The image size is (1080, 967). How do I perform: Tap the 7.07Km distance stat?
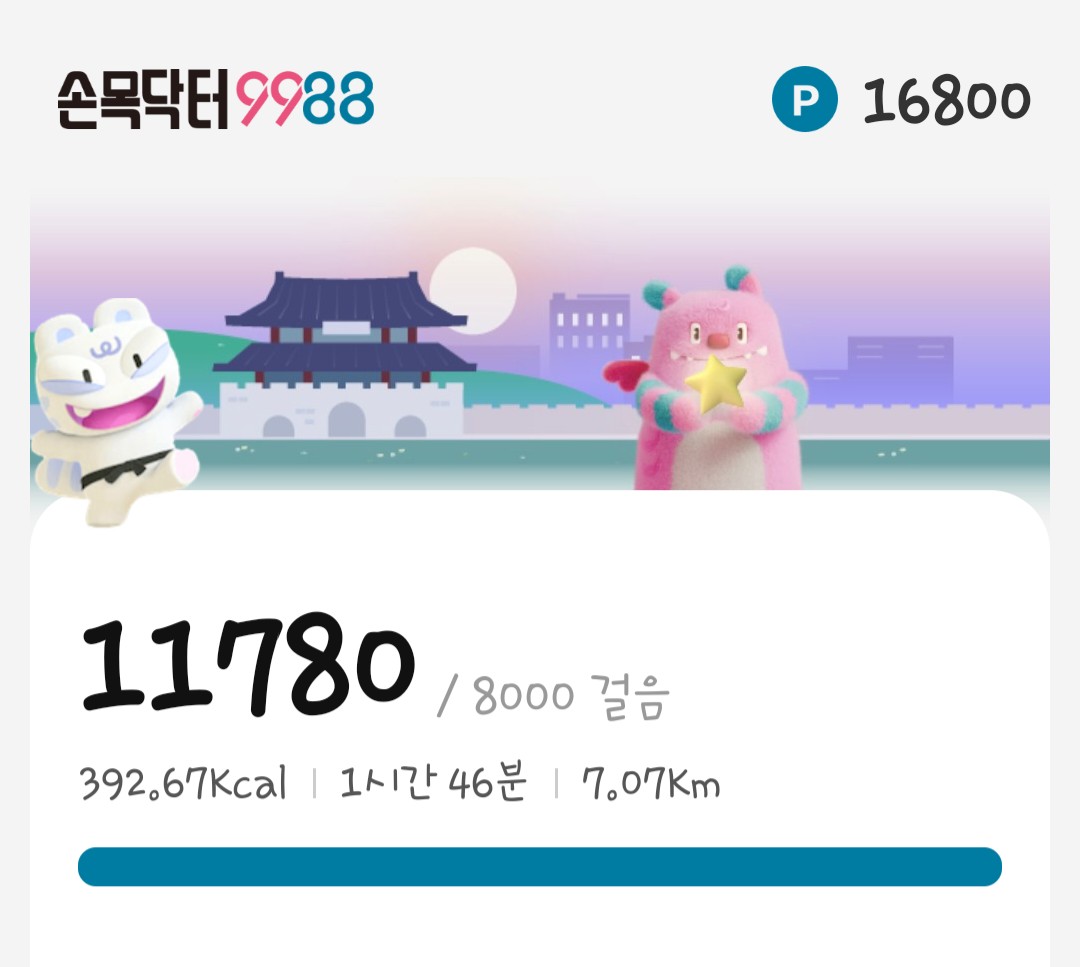click(651, 783)
